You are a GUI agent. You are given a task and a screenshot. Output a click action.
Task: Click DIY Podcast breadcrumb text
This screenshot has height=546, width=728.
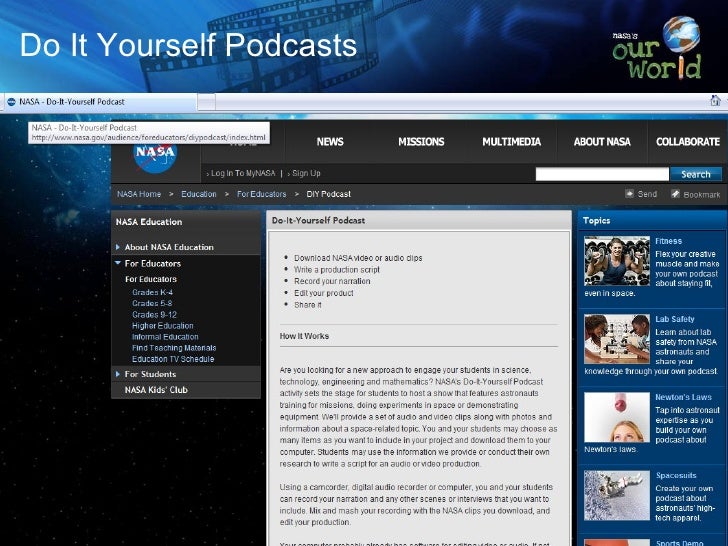[x=328, y=194]
